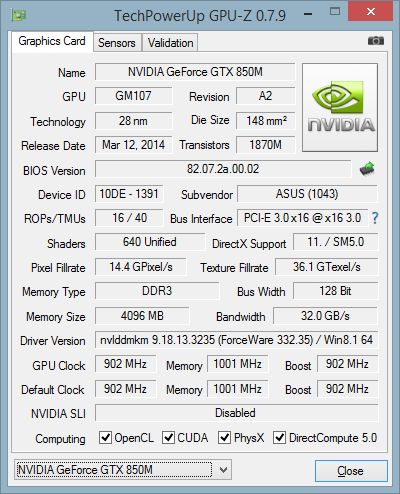
Task: Click the camera screenshot icon
Action: pos(376,41)
